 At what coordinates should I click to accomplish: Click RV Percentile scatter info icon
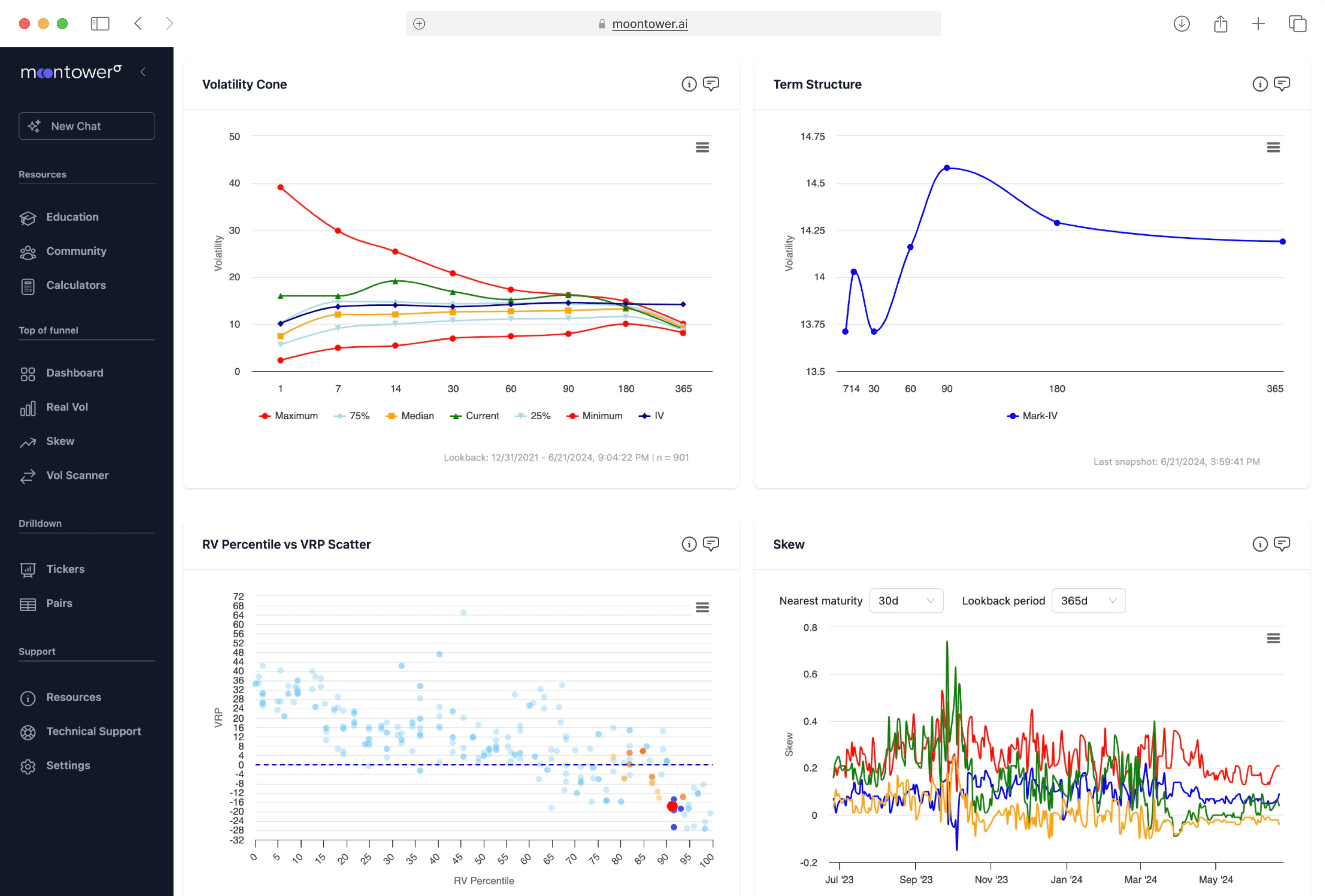[x=689, y=544]
